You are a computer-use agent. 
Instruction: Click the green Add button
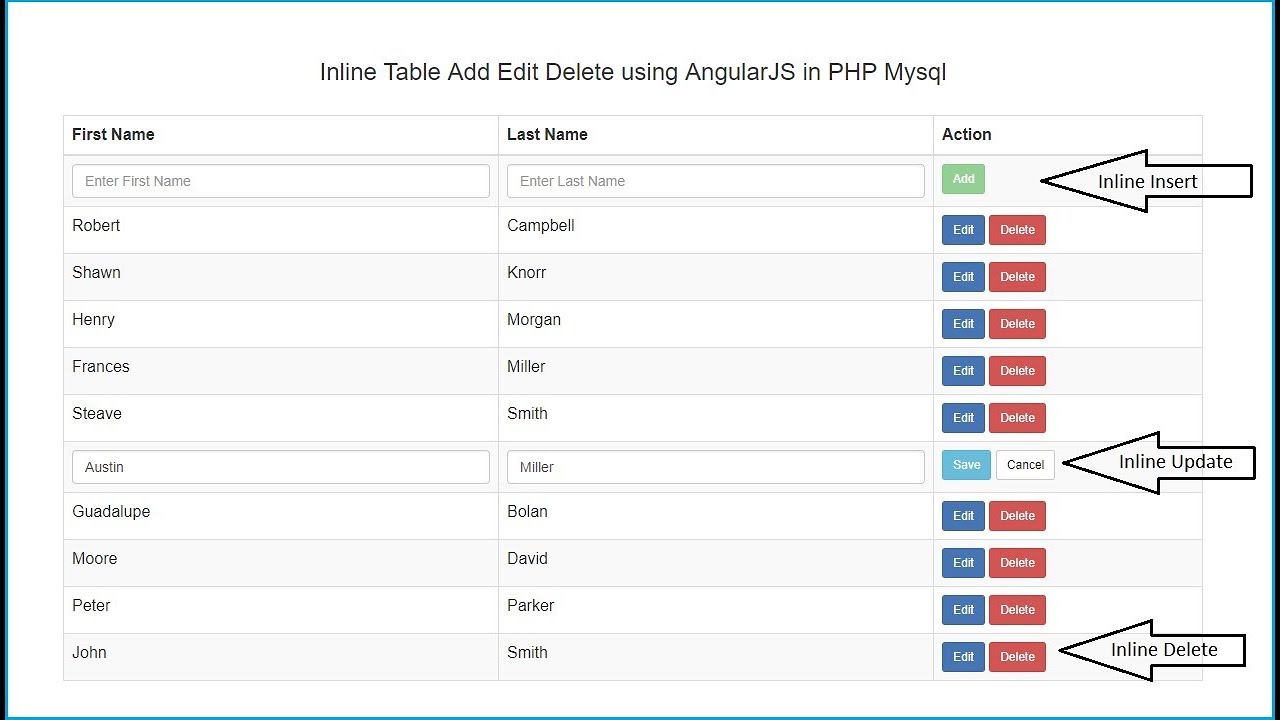963,179
